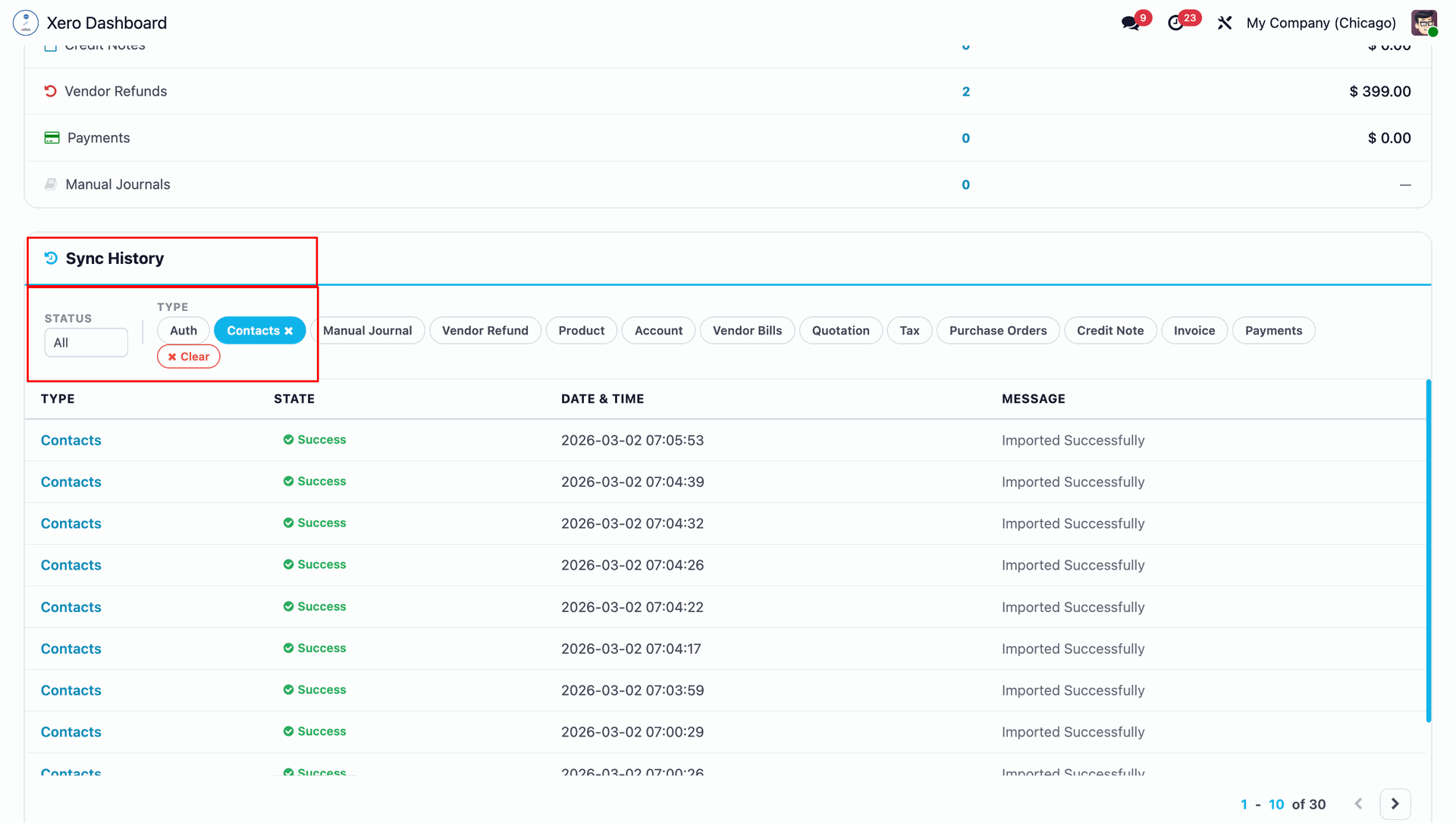Open the Status All dropdown
The width and height of the screenshot is (1456, 823).
tap(86, 343)
